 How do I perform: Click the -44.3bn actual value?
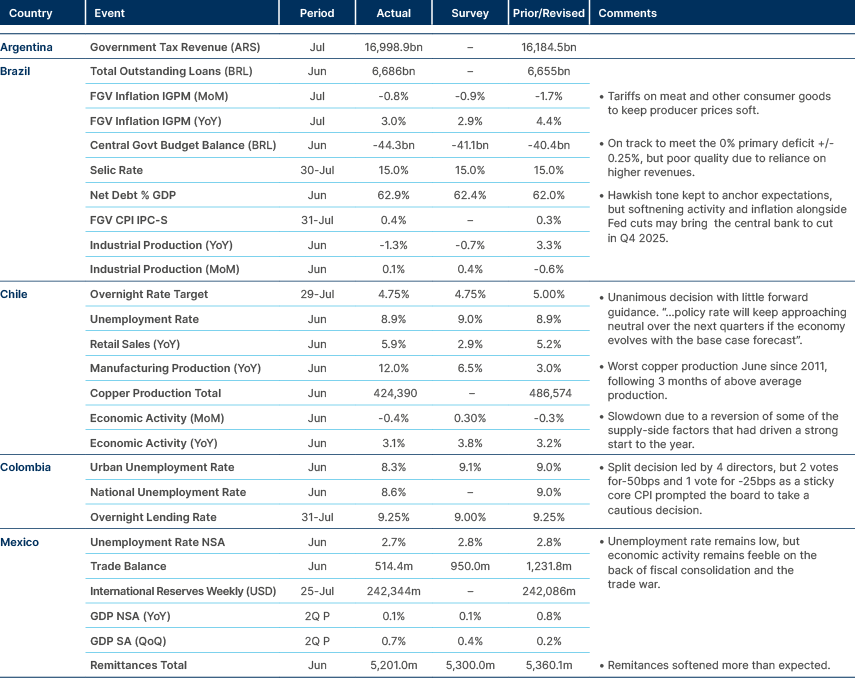(394, 145)
